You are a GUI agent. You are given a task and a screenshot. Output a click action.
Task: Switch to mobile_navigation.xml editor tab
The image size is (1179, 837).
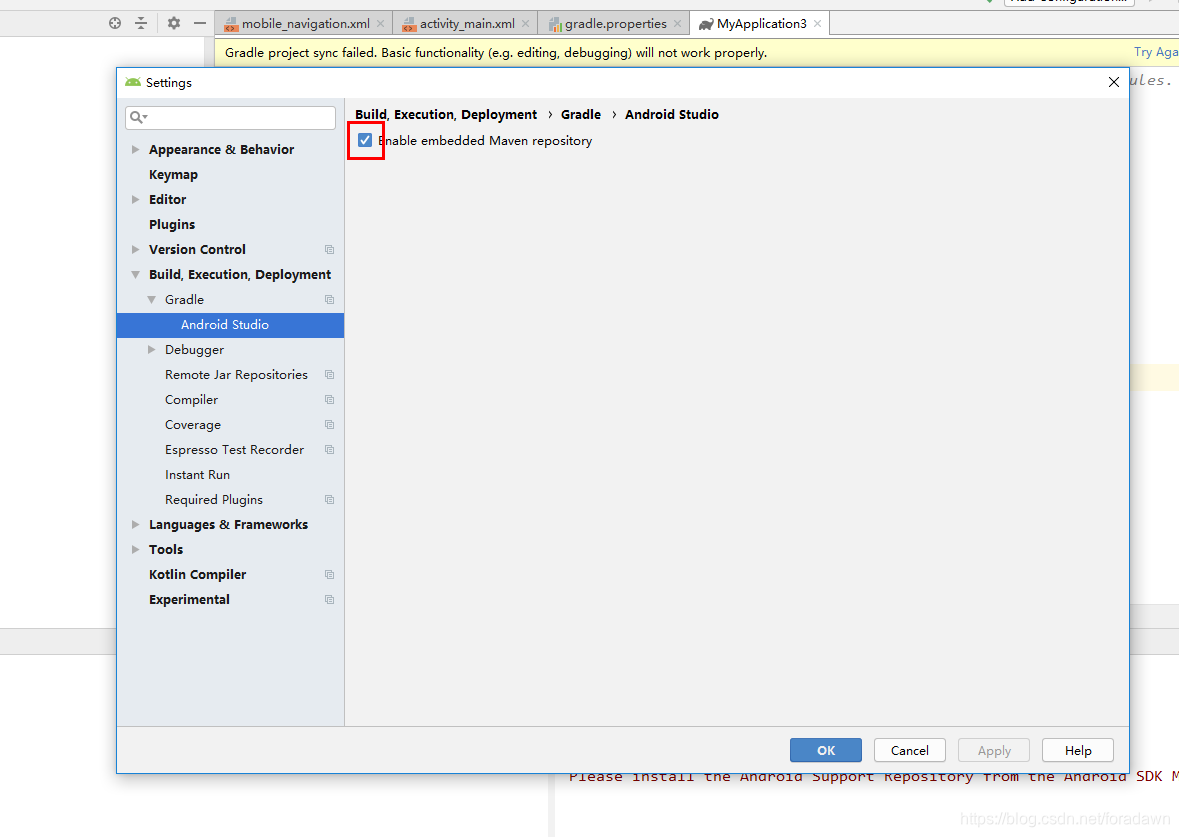click(305, 23)
